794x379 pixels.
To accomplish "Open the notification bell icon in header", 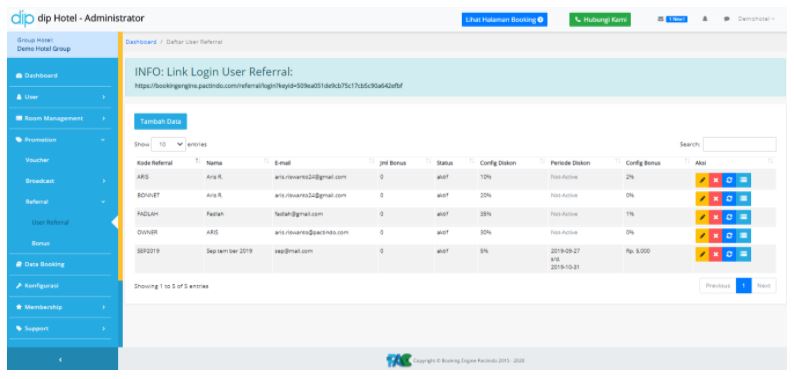I will pyautogui.click(x=704, y=19).
